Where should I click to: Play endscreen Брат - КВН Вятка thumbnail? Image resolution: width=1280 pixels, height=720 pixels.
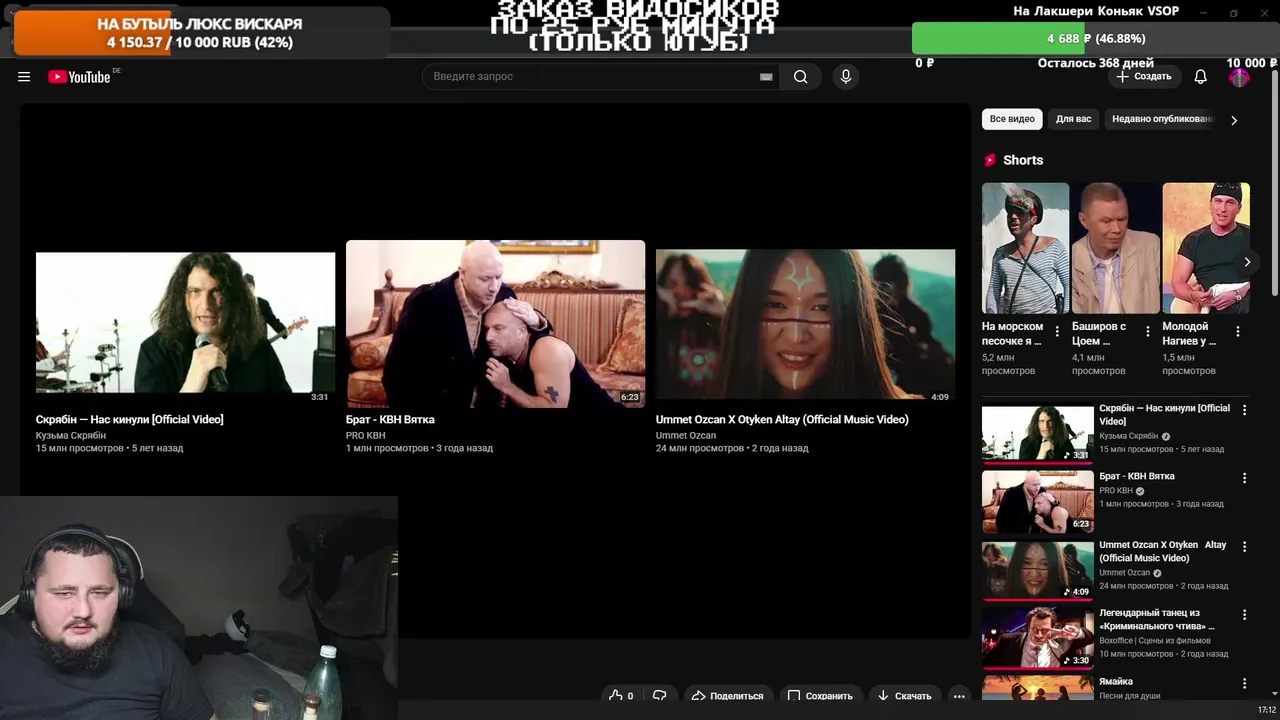(x=495, y=323)
